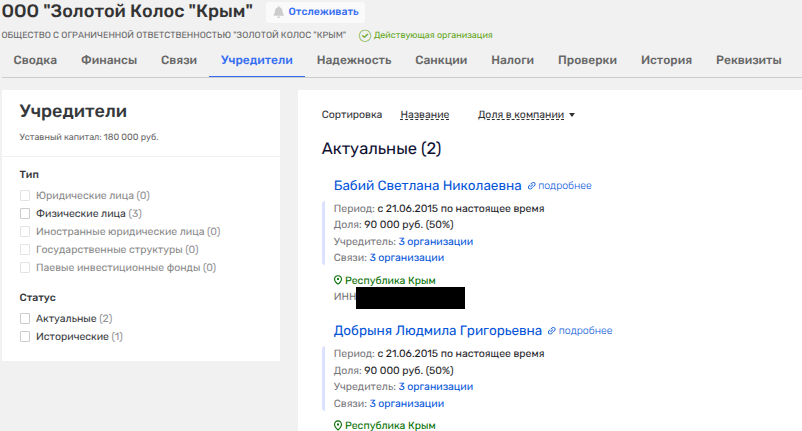
Task: Sort founders by Название
Action: pos(424,115)
